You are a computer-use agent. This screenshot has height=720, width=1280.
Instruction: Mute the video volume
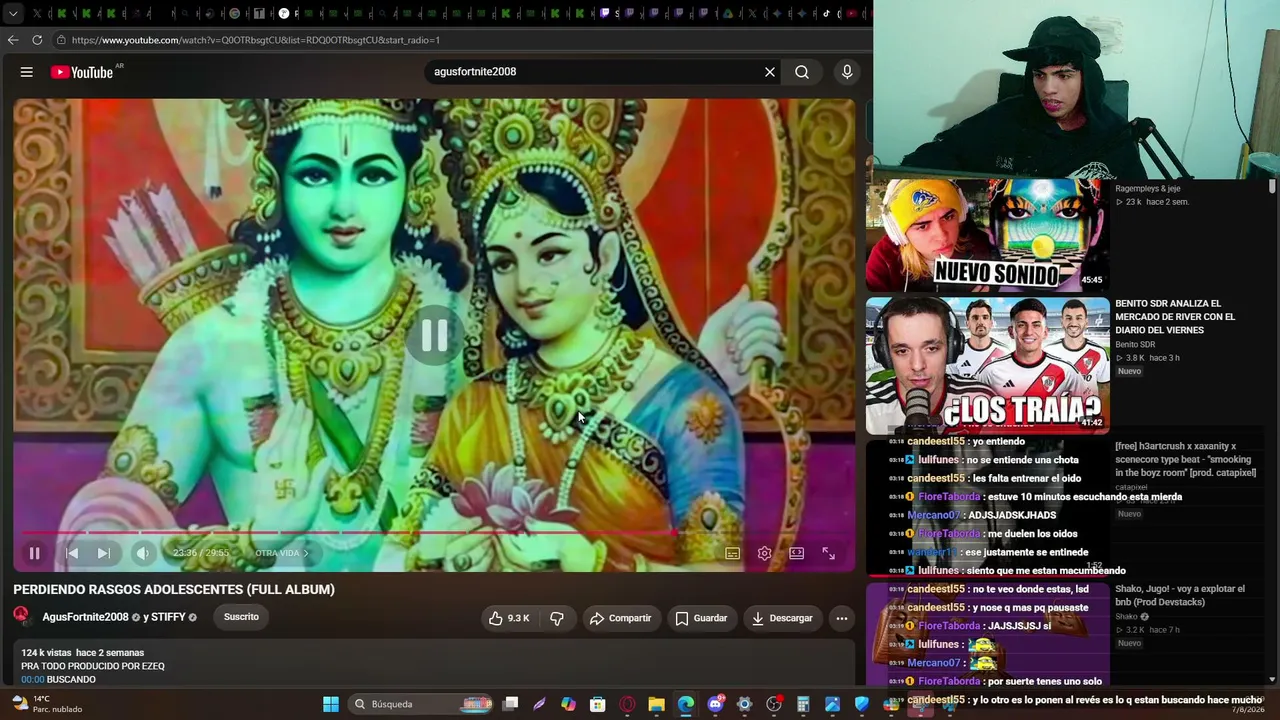(x=143, y=553)
